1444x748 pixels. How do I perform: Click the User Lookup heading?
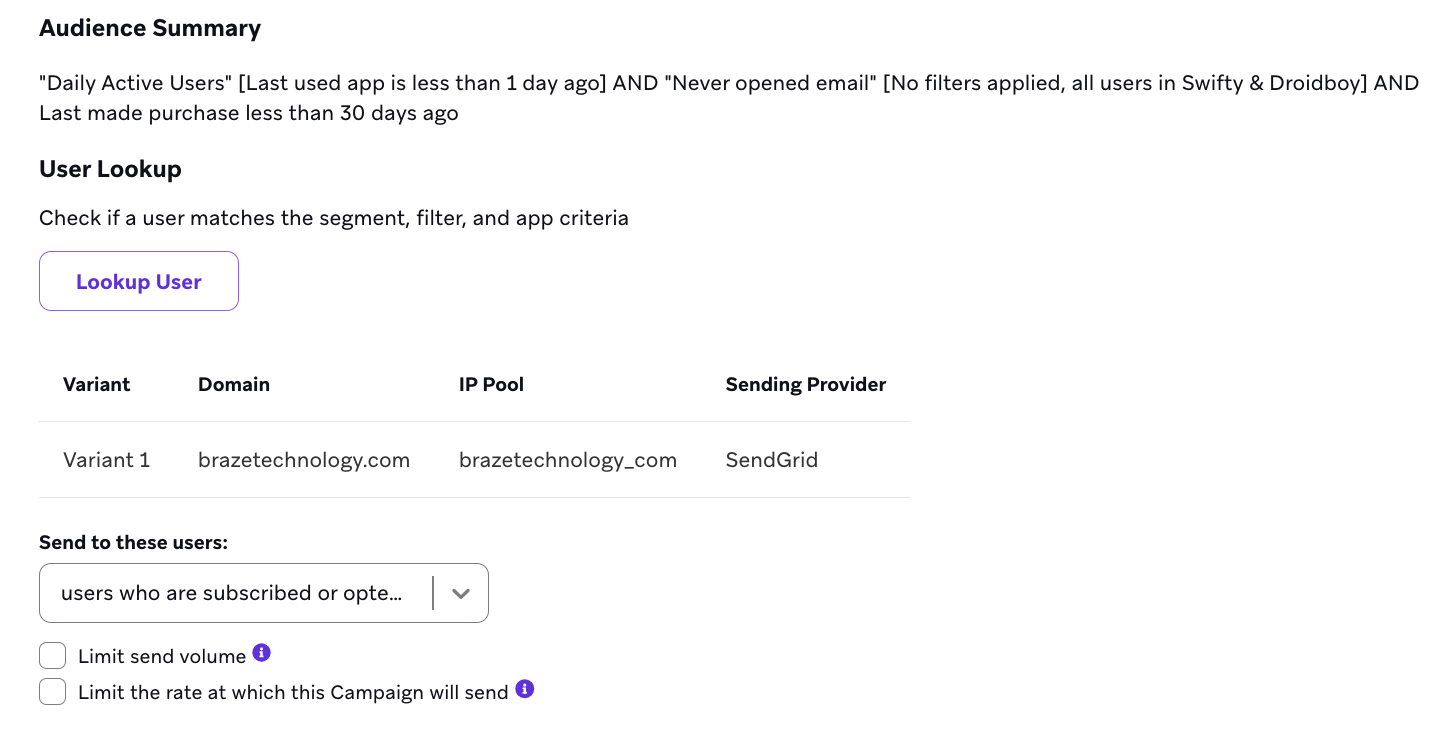click(x=110, y=169)
